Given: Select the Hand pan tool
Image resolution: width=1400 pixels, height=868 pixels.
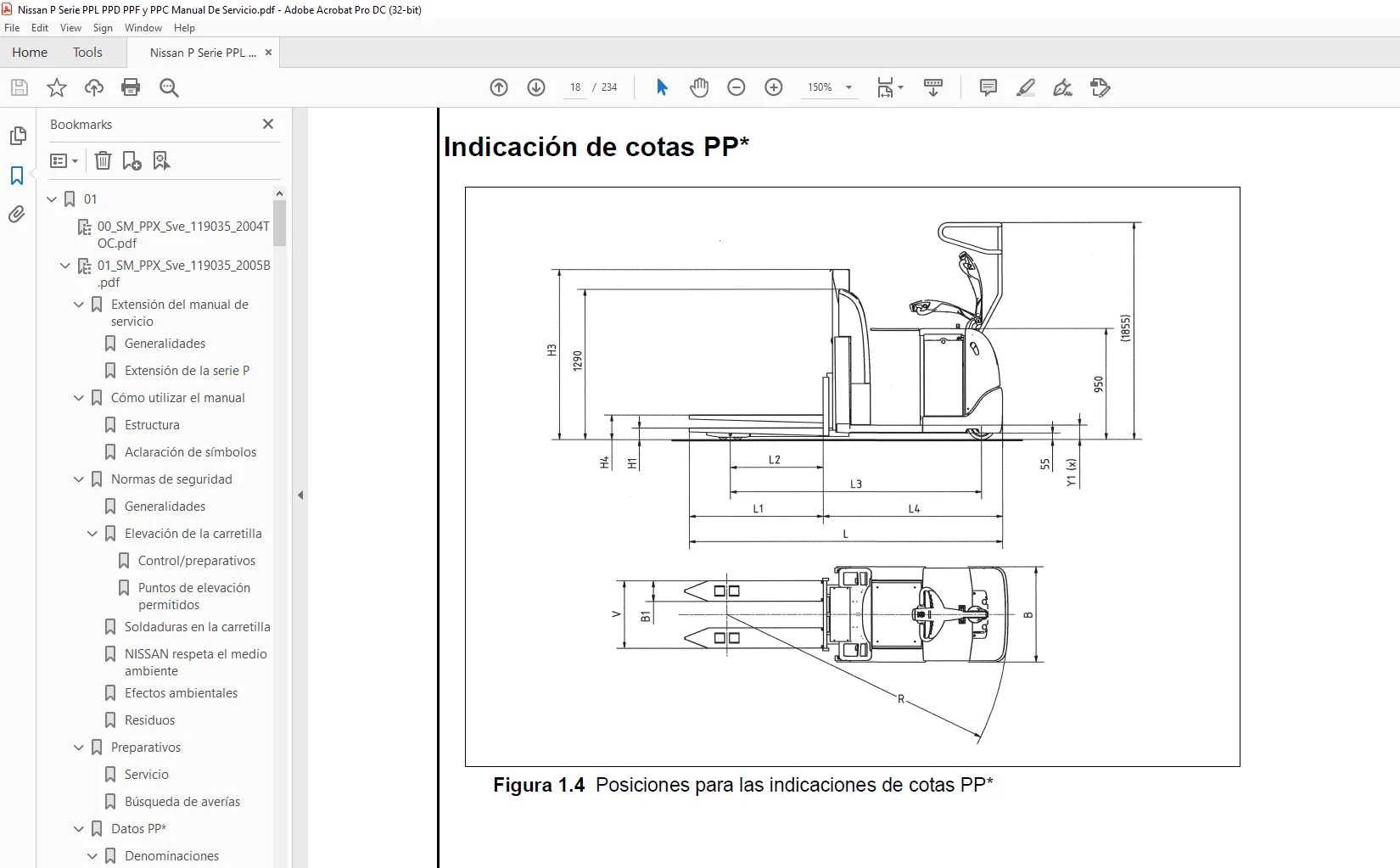Looking at the screenshot, I should click(699, 87).
